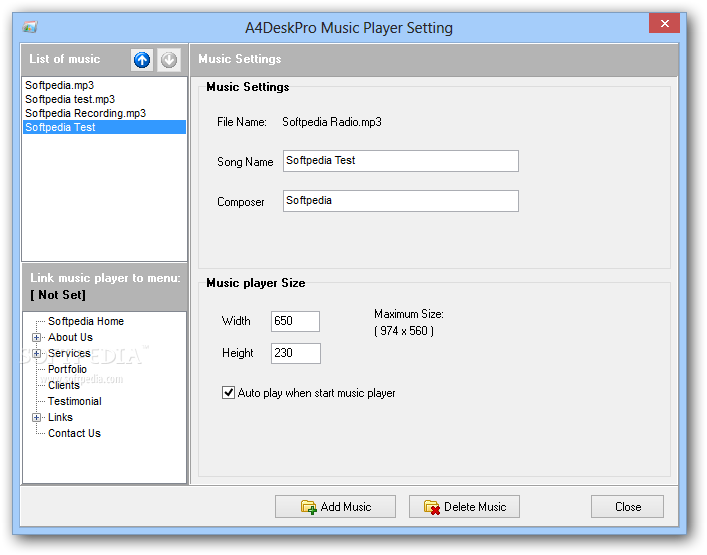This screenshot has height=555, width=707.
Task: Select Softpedia Home in menu tree
Action: coord(86,321)
